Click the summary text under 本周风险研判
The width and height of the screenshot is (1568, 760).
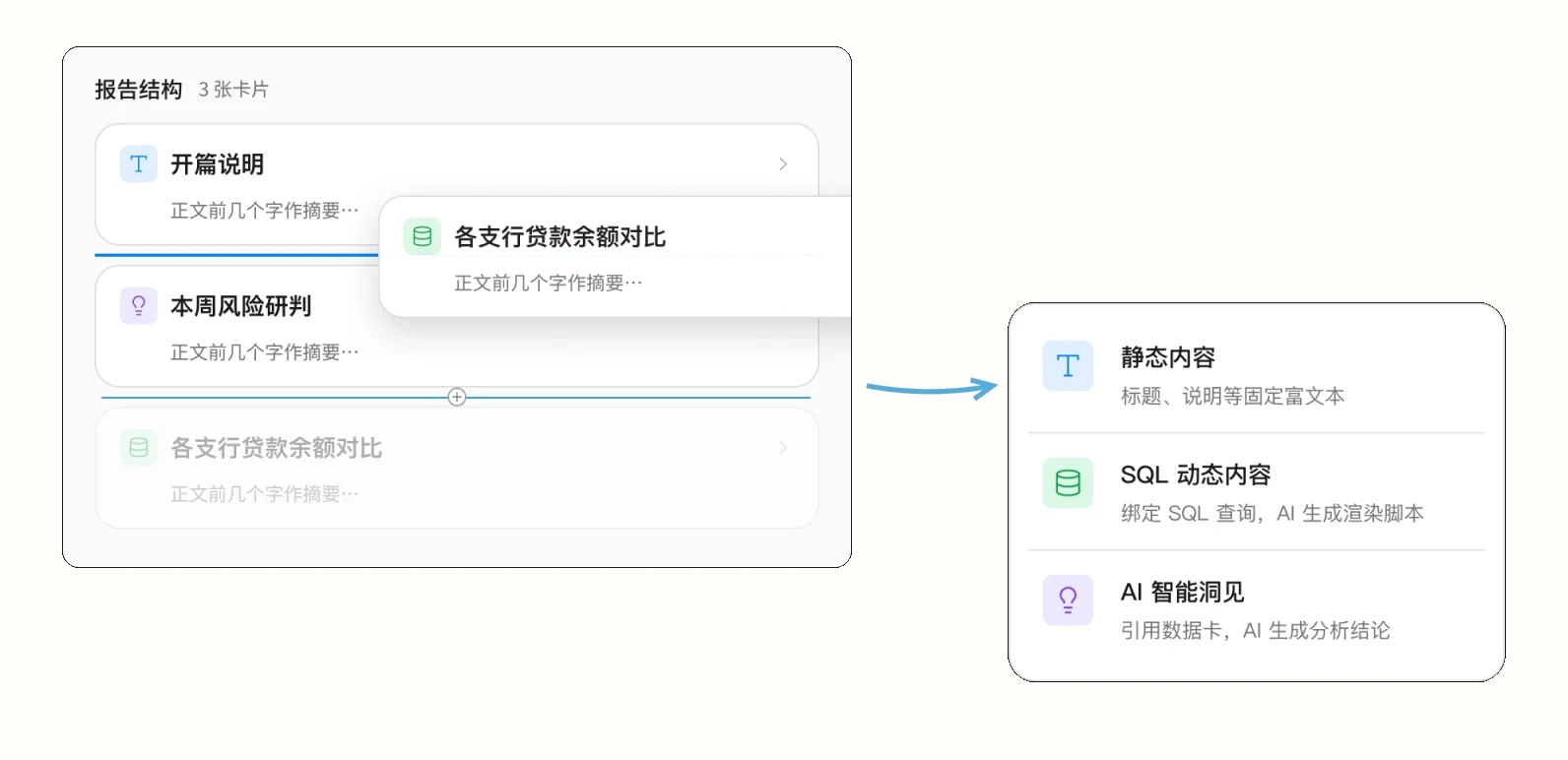265,352
